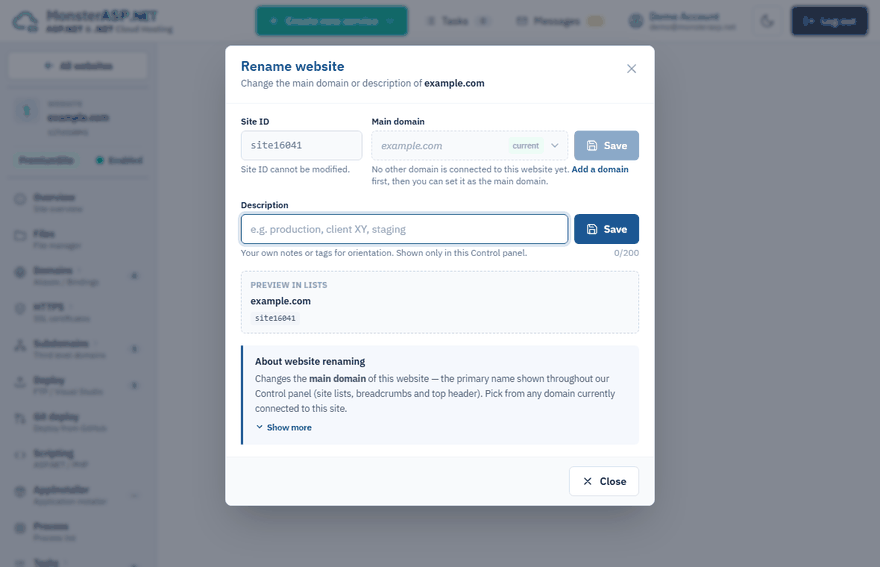Click the Site ID field site16041
Viewport: 880px width, 567px height.
tap(301, 145)
